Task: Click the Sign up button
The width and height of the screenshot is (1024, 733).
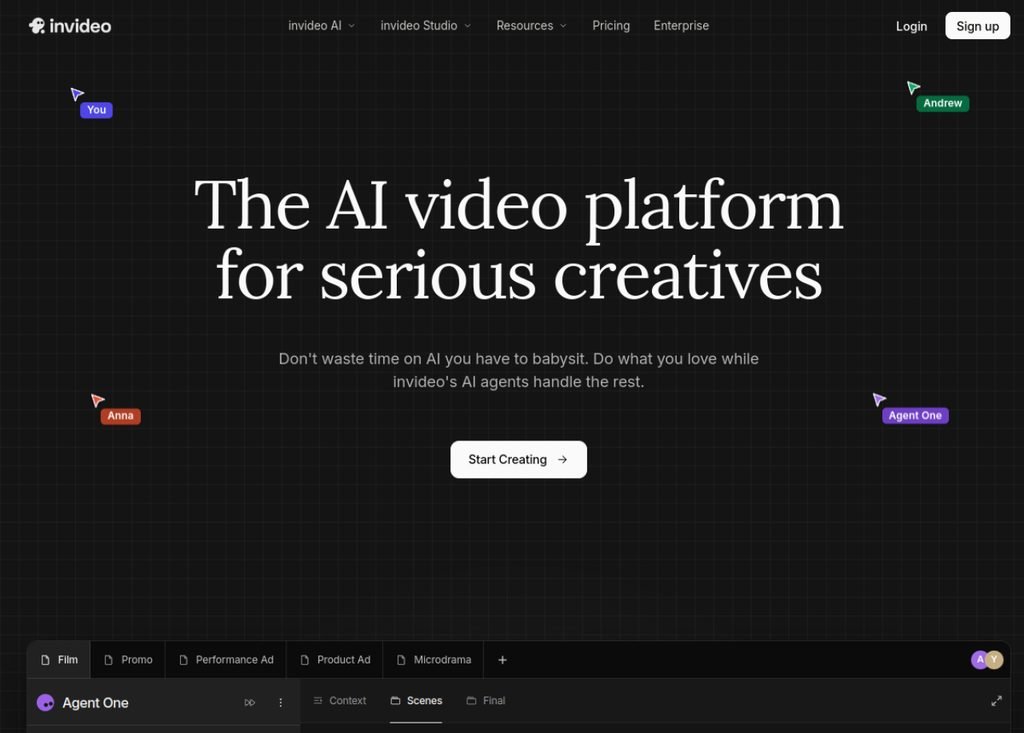Action: pyautogui.click(x=977, y=26)
